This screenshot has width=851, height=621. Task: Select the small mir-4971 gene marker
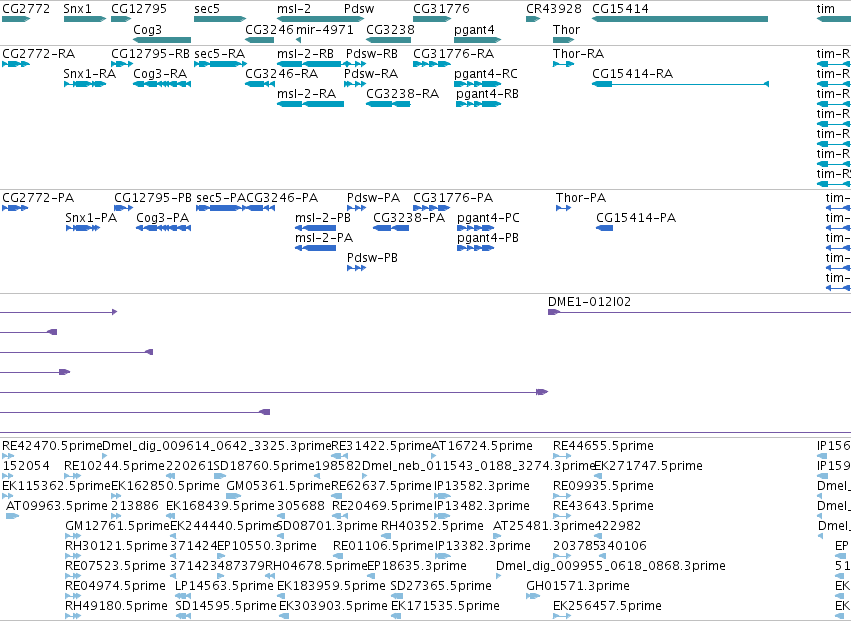pyautogui.click(x=298, y=40)
